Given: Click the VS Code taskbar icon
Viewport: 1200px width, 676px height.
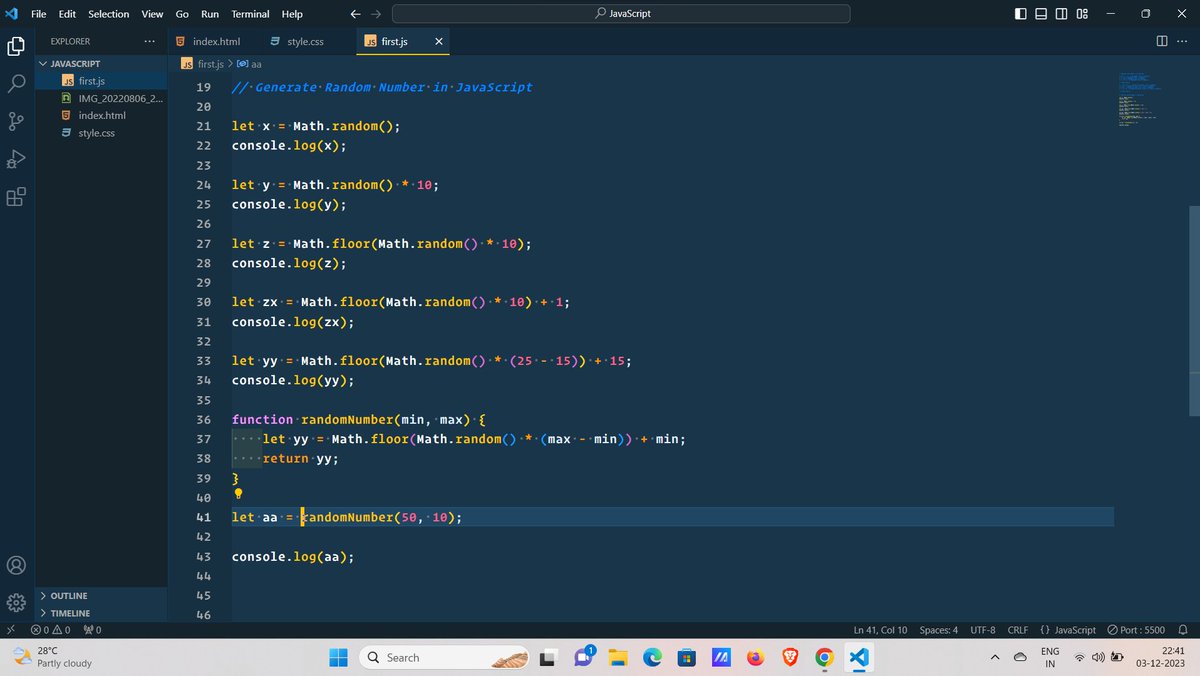Looking at the screenshot, I should (857, 657).
